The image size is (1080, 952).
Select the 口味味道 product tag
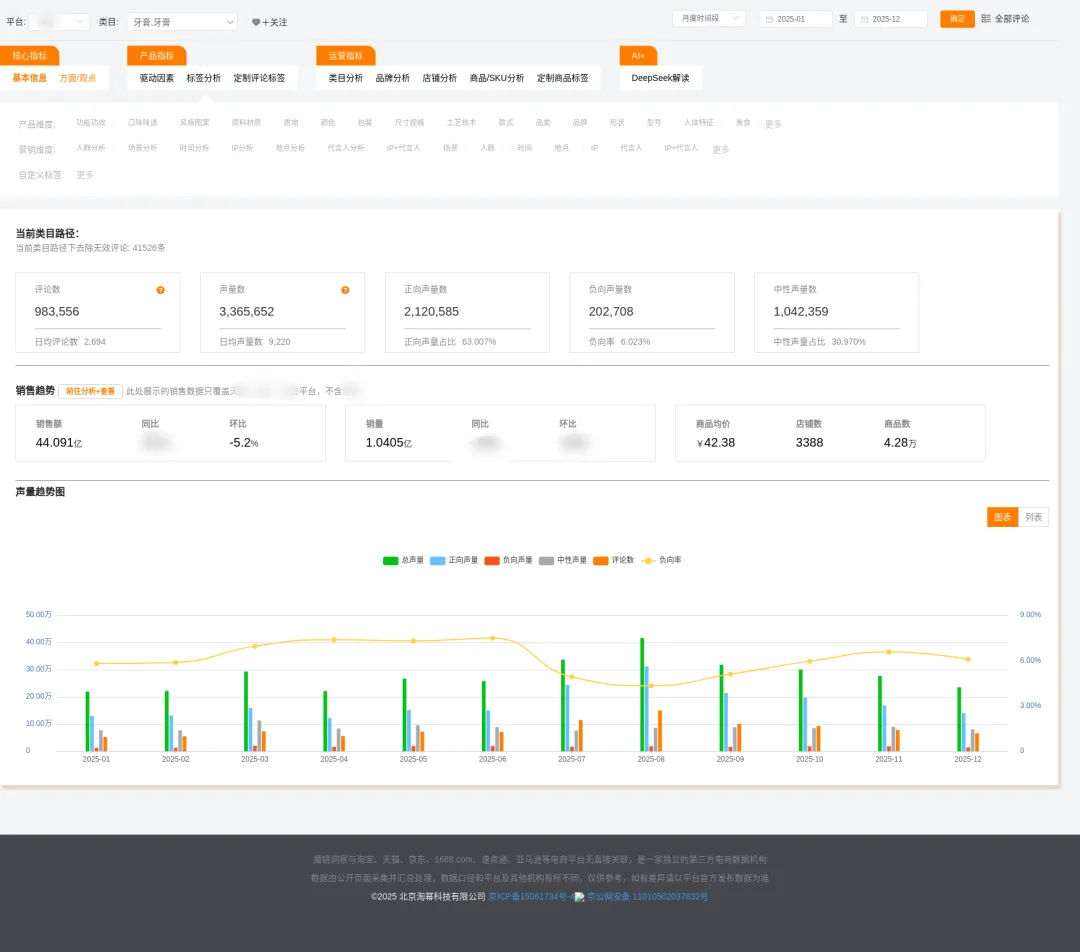tap(143, 123)
